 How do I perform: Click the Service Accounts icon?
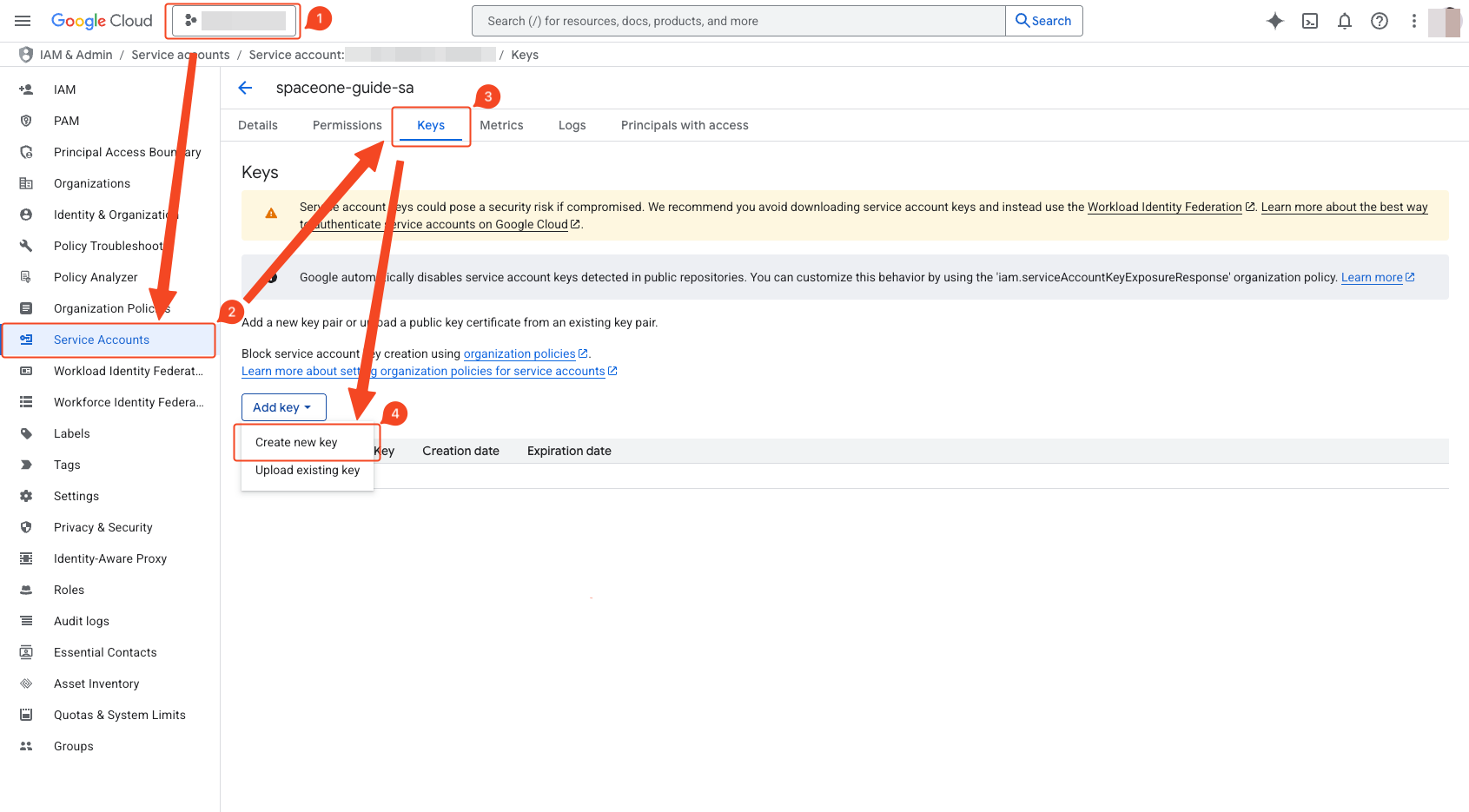coord(26,340)
